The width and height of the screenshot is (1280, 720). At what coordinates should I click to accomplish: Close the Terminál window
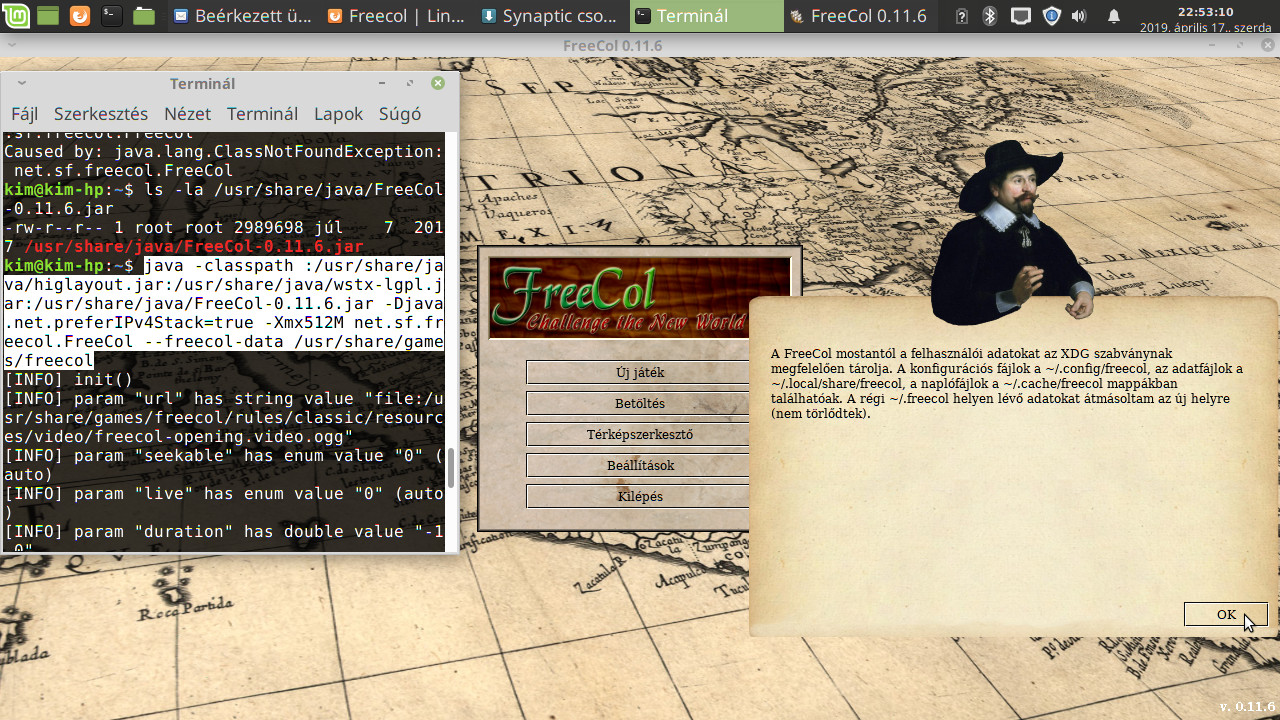[438, 84]
